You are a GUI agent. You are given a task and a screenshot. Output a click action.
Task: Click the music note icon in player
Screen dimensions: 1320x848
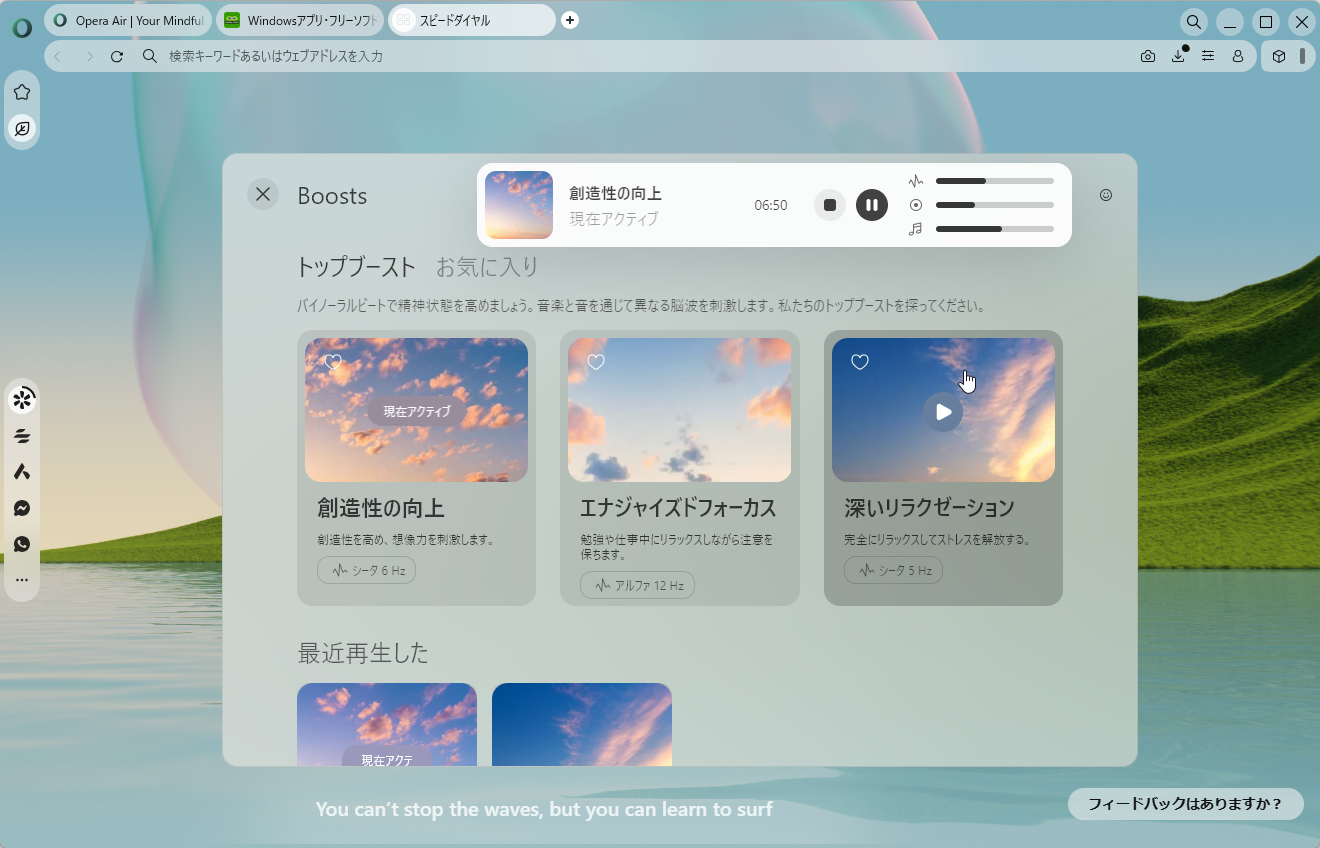click(x=916, y=229)
